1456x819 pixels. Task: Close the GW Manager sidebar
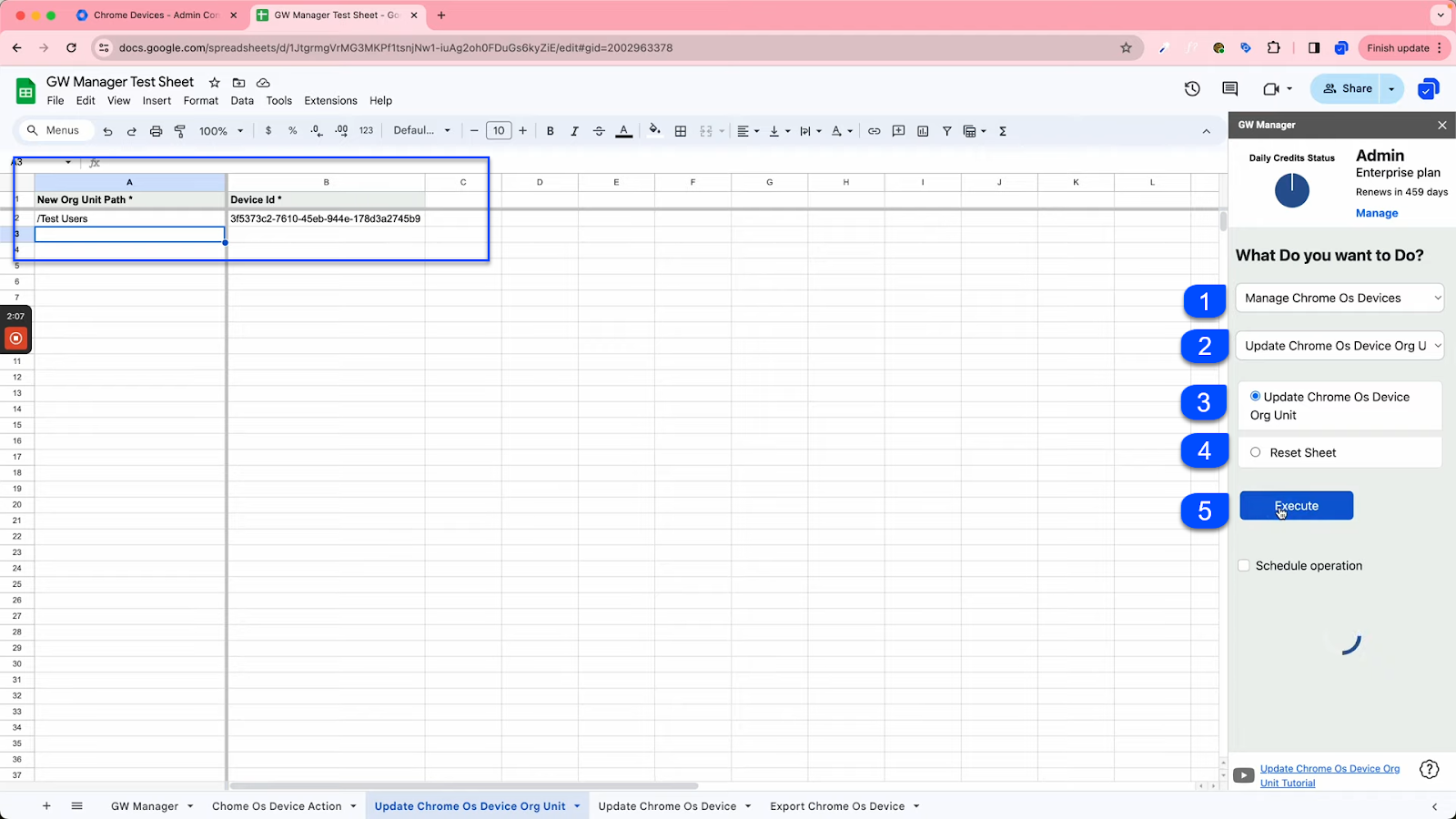pyautogui.click(x=1442, y=126)
